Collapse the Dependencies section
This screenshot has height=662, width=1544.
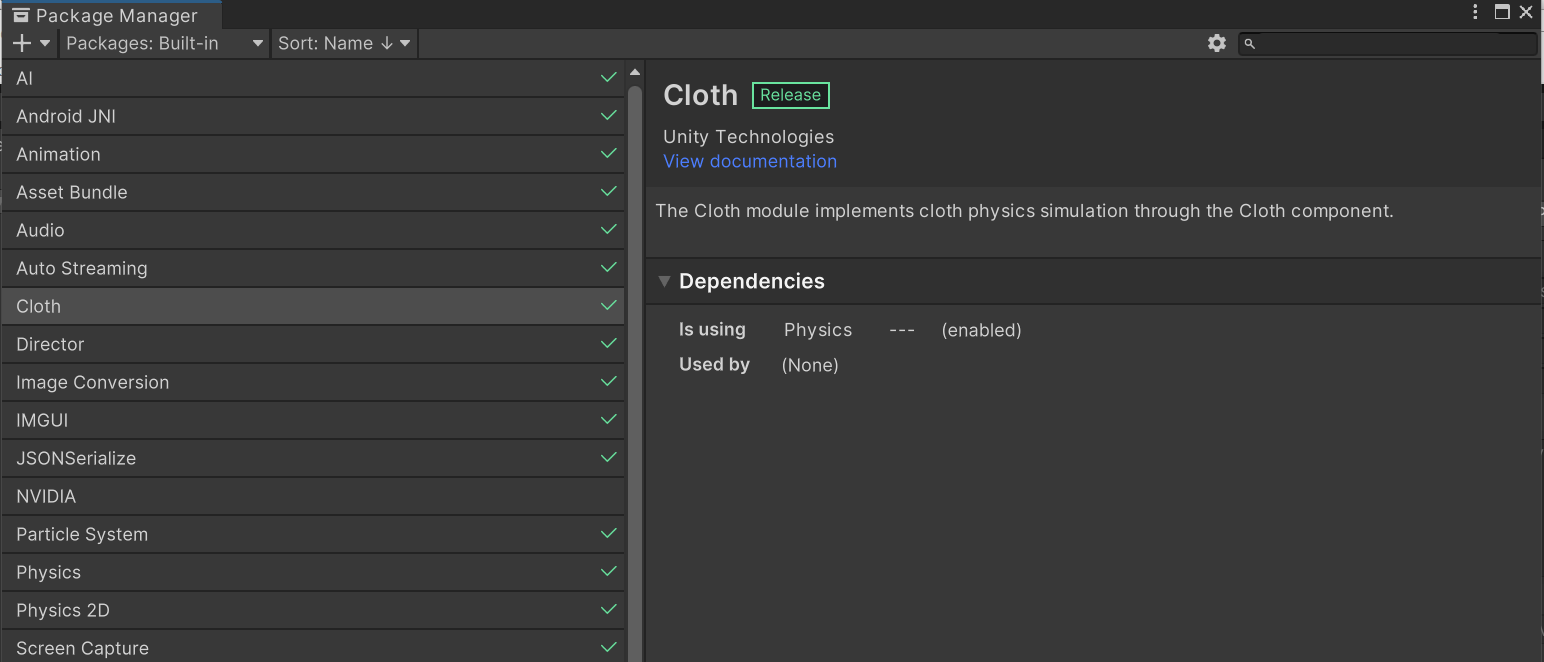click(x=664, y=282)
